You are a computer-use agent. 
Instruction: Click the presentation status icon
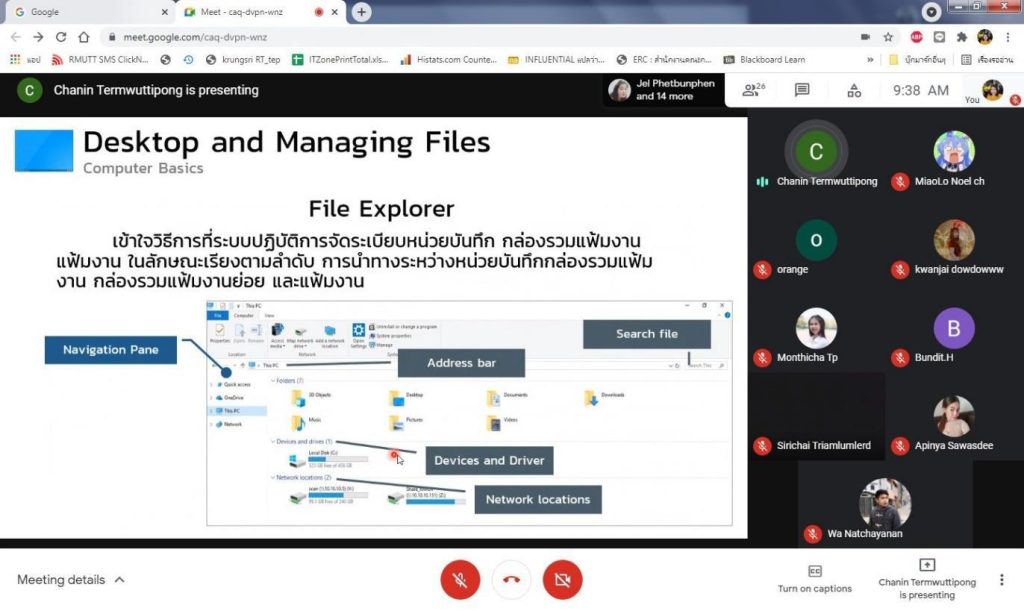tap(926, 566)
